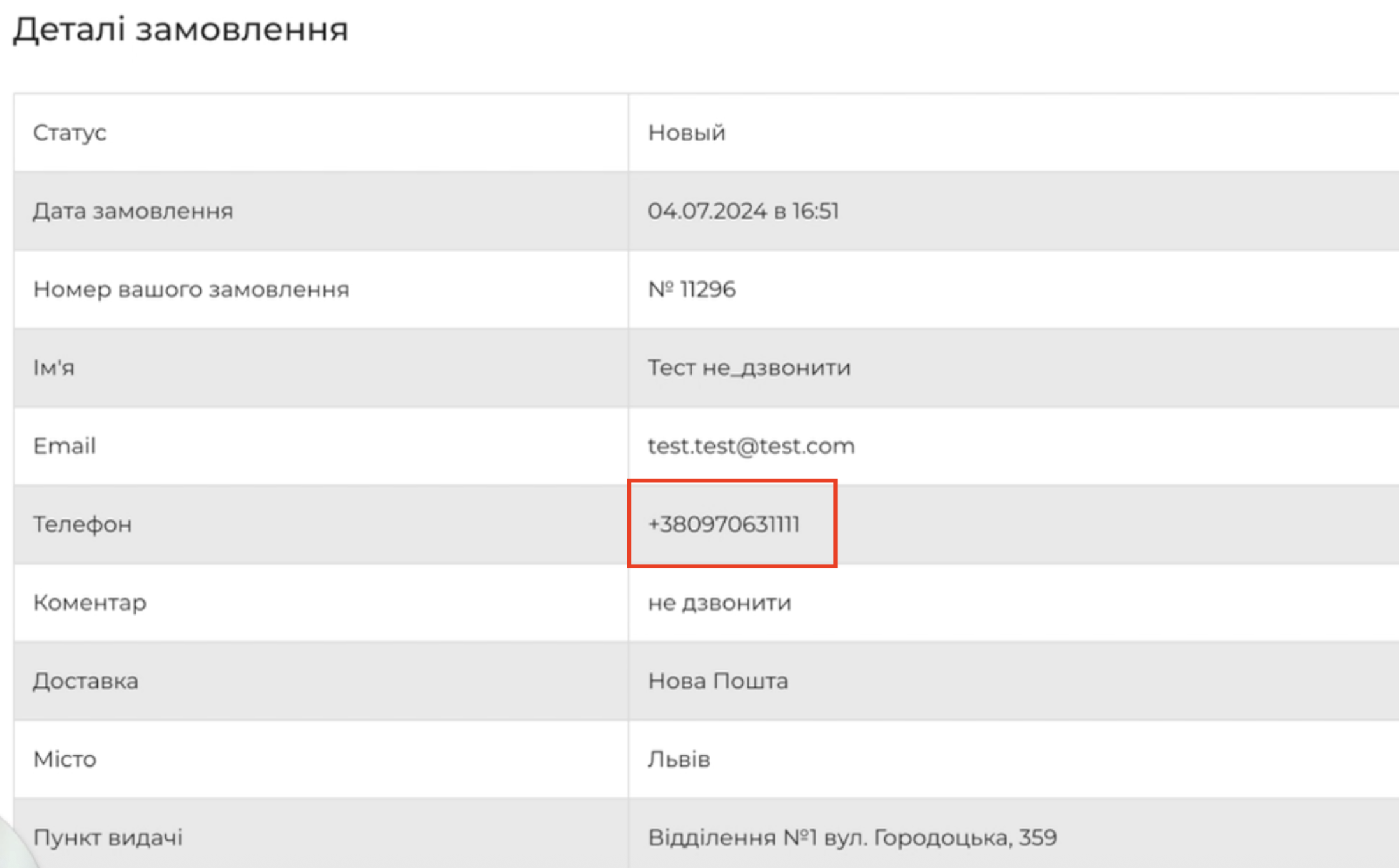
Task: Click the 'Ім'я' row label
Action: pyautogui.click(x=54, y=368)
